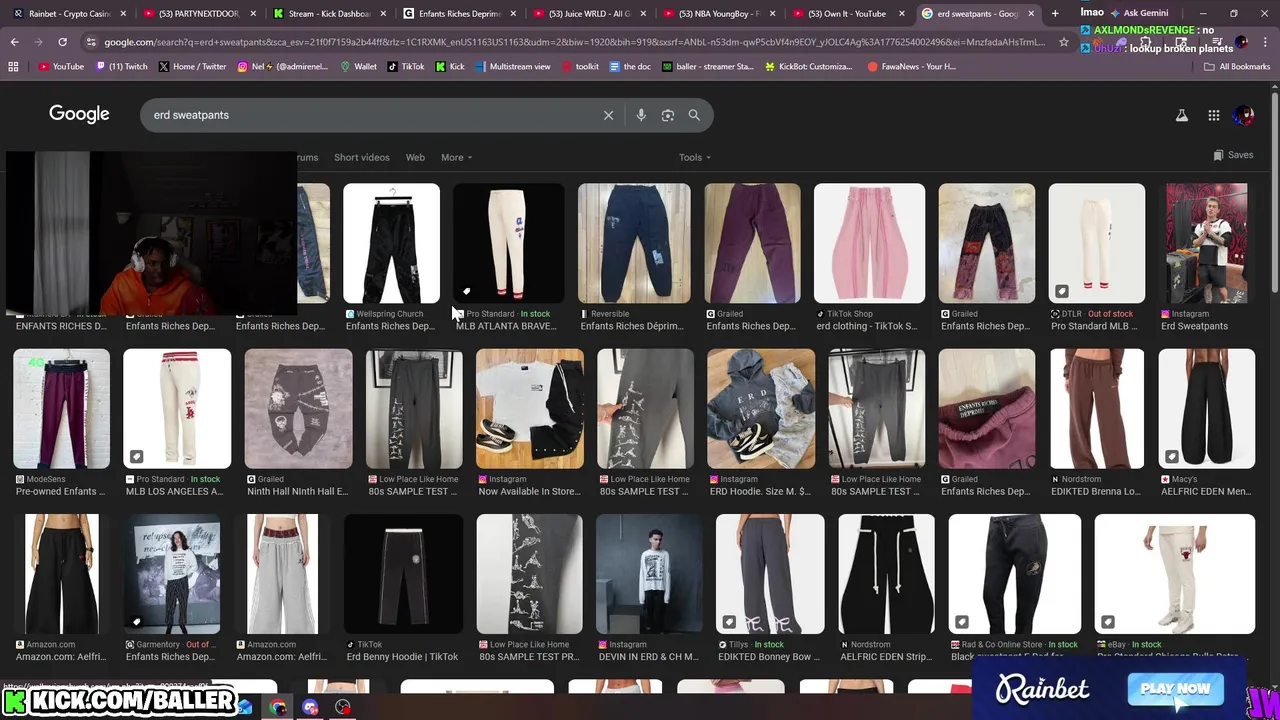Open the apps shortcut in the bookmarks bar
This screenshot has width=1280, height=720.
coord(13,66)
